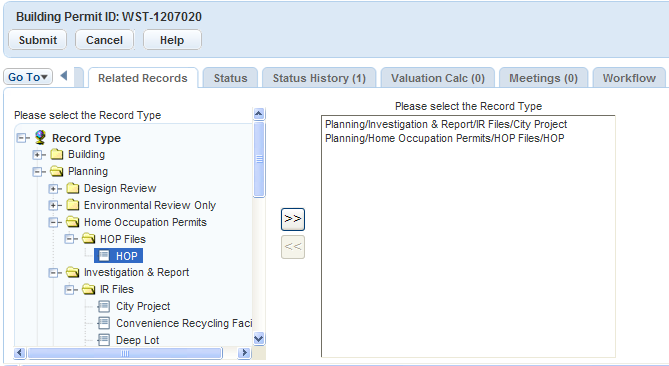Screen dimensions: 669x366
Task: Collapse the Planning tree node
Action: [38, 171]
